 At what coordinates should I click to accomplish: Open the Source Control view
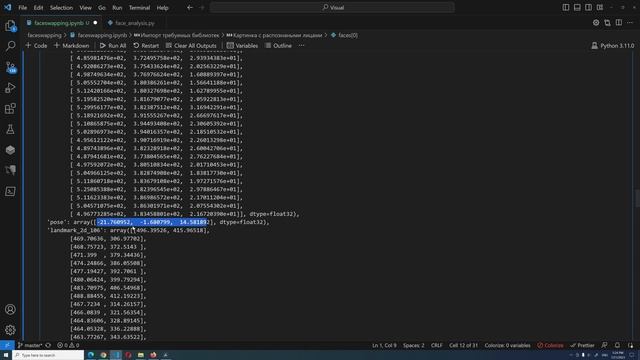10,67
